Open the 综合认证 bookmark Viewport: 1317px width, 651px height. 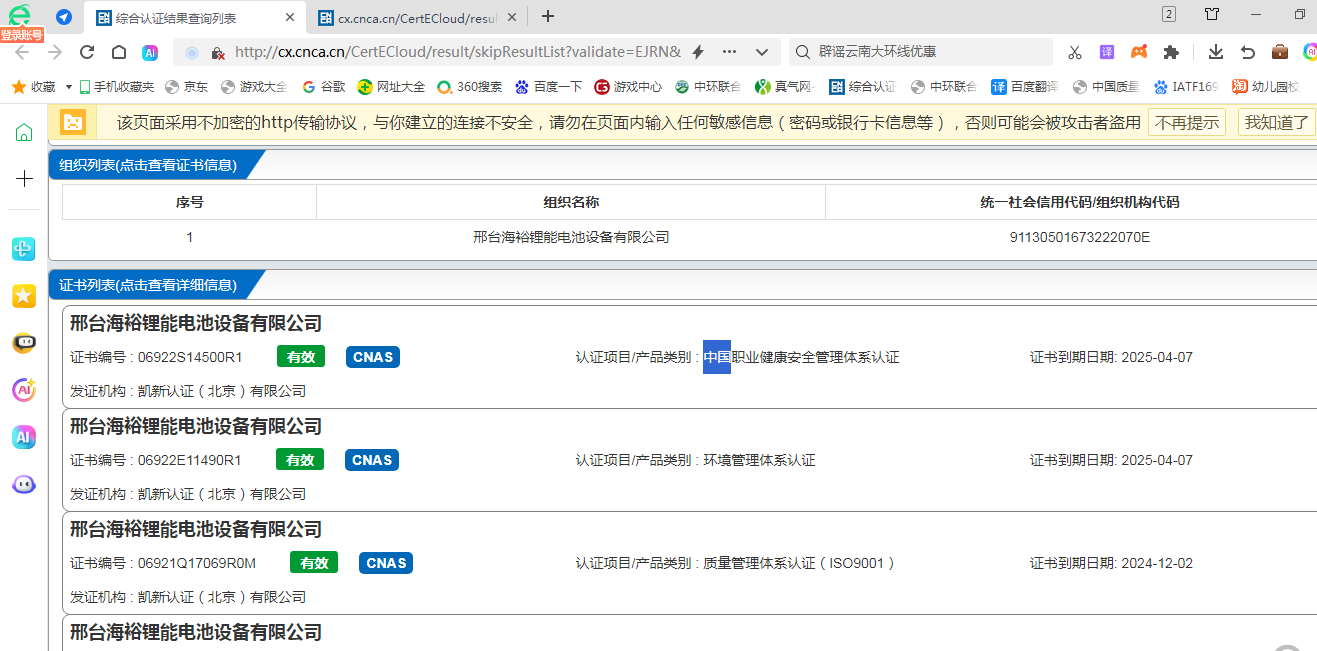pos(863,87)
